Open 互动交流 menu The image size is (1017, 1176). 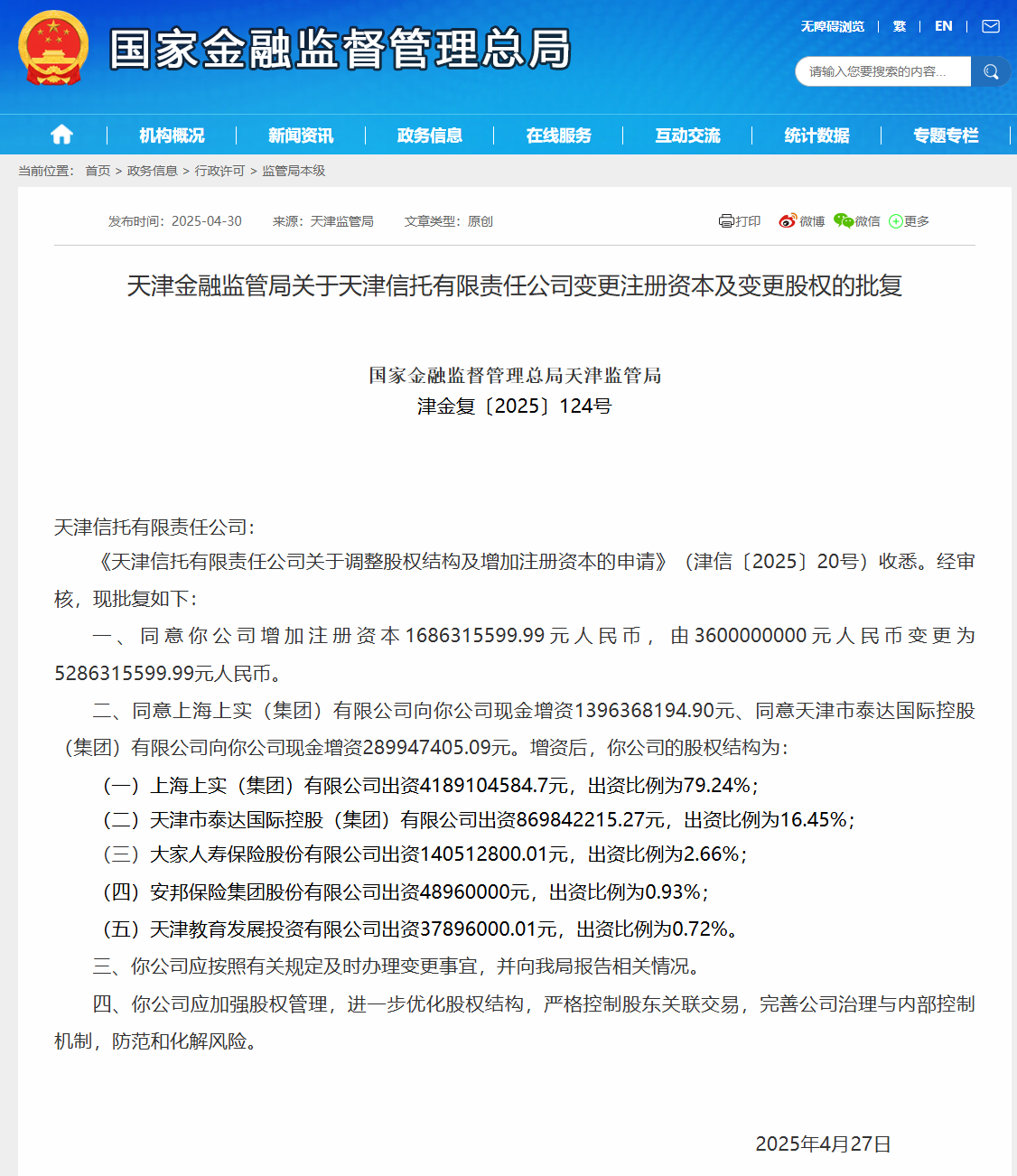coord(688,135)
